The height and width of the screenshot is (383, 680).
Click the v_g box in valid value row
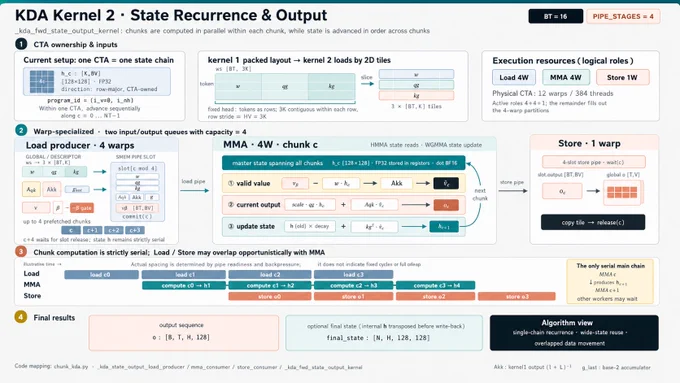(x=295, y=183)
